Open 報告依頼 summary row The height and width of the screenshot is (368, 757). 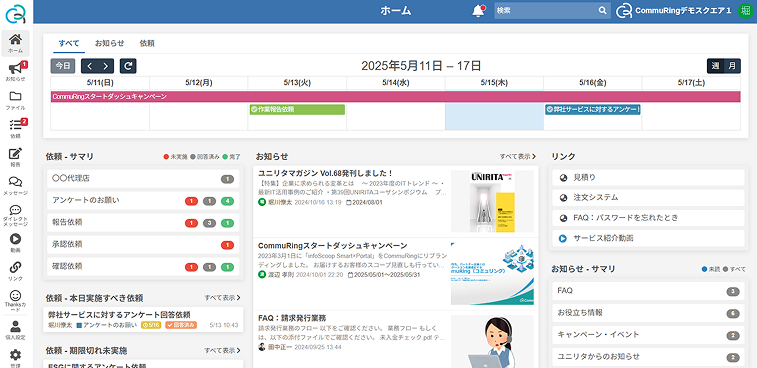(143, 223)
